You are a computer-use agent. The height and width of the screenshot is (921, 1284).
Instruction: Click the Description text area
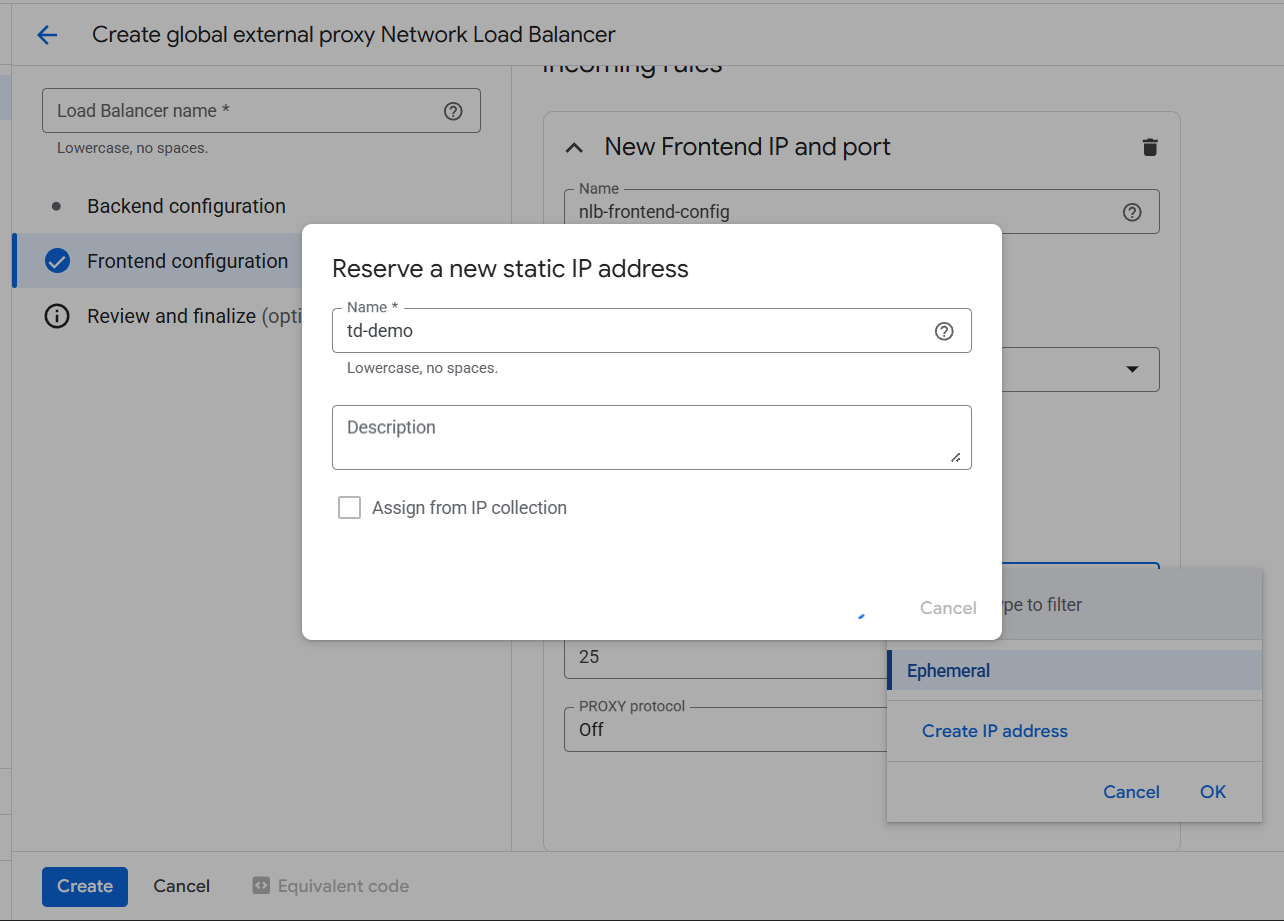click(651, 437)
